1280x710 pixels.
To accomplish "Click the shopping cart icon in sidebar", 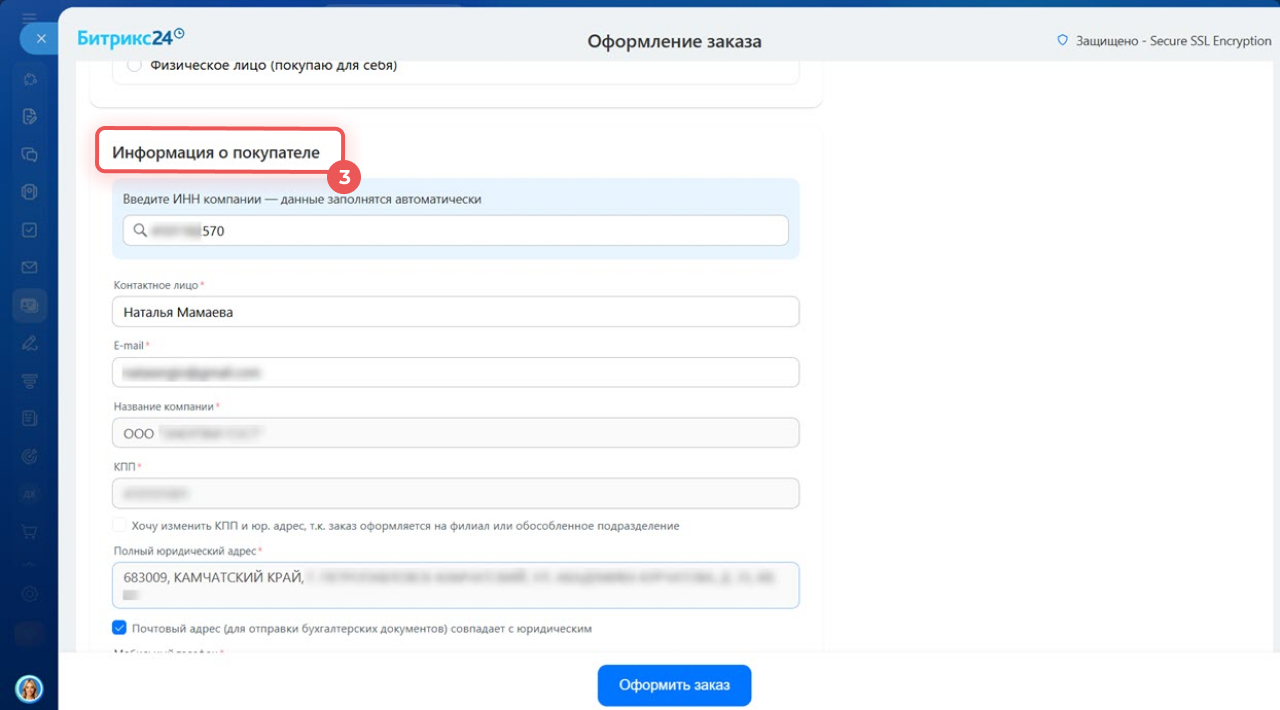I will click(x=30, y=531).
